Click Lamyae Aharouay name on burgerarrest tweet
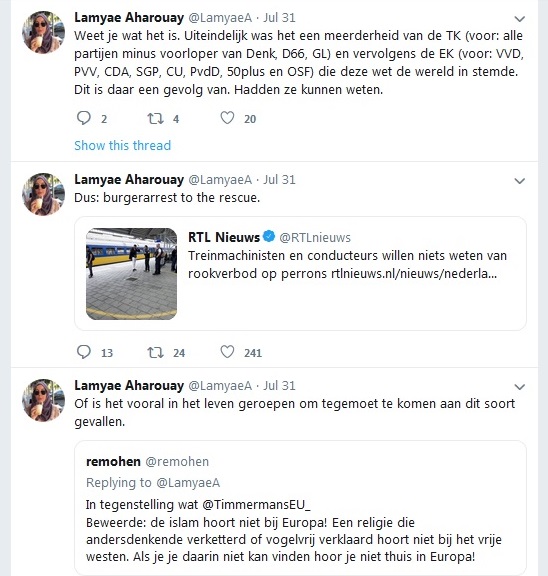 tap(129, 180)
